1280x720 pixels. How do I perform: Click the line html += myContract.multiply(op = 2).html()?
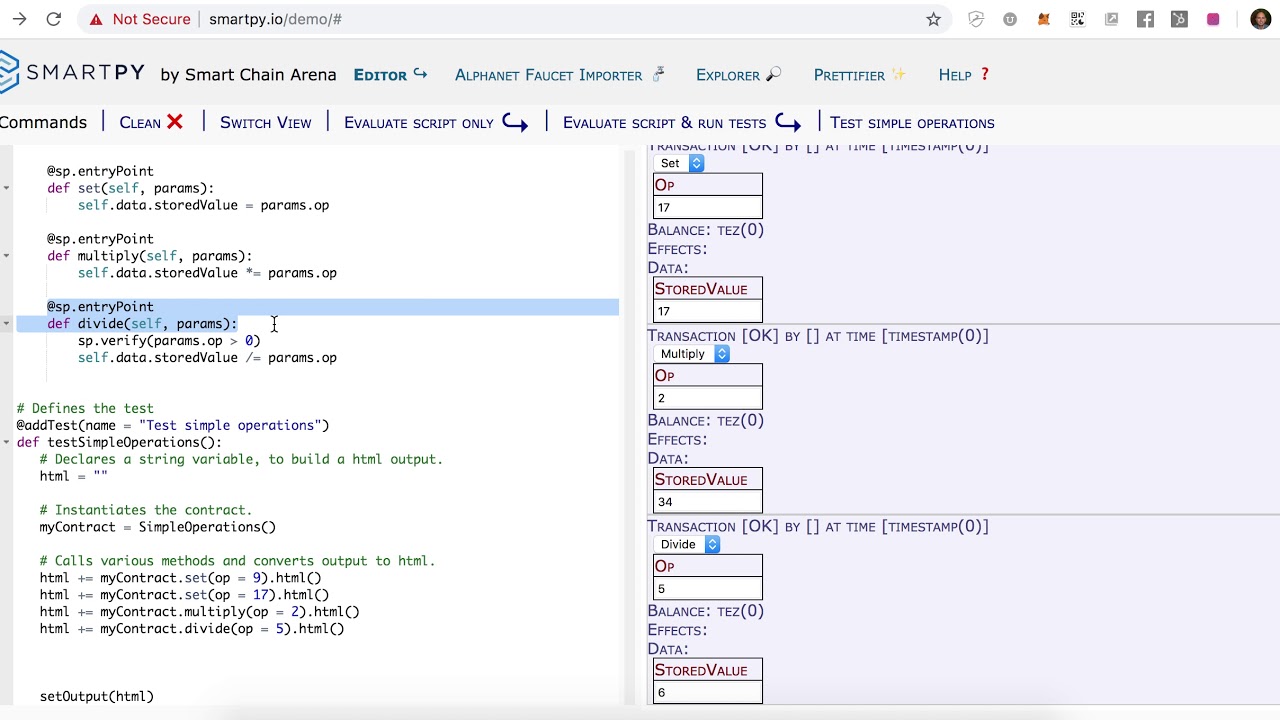coord(200,612)
